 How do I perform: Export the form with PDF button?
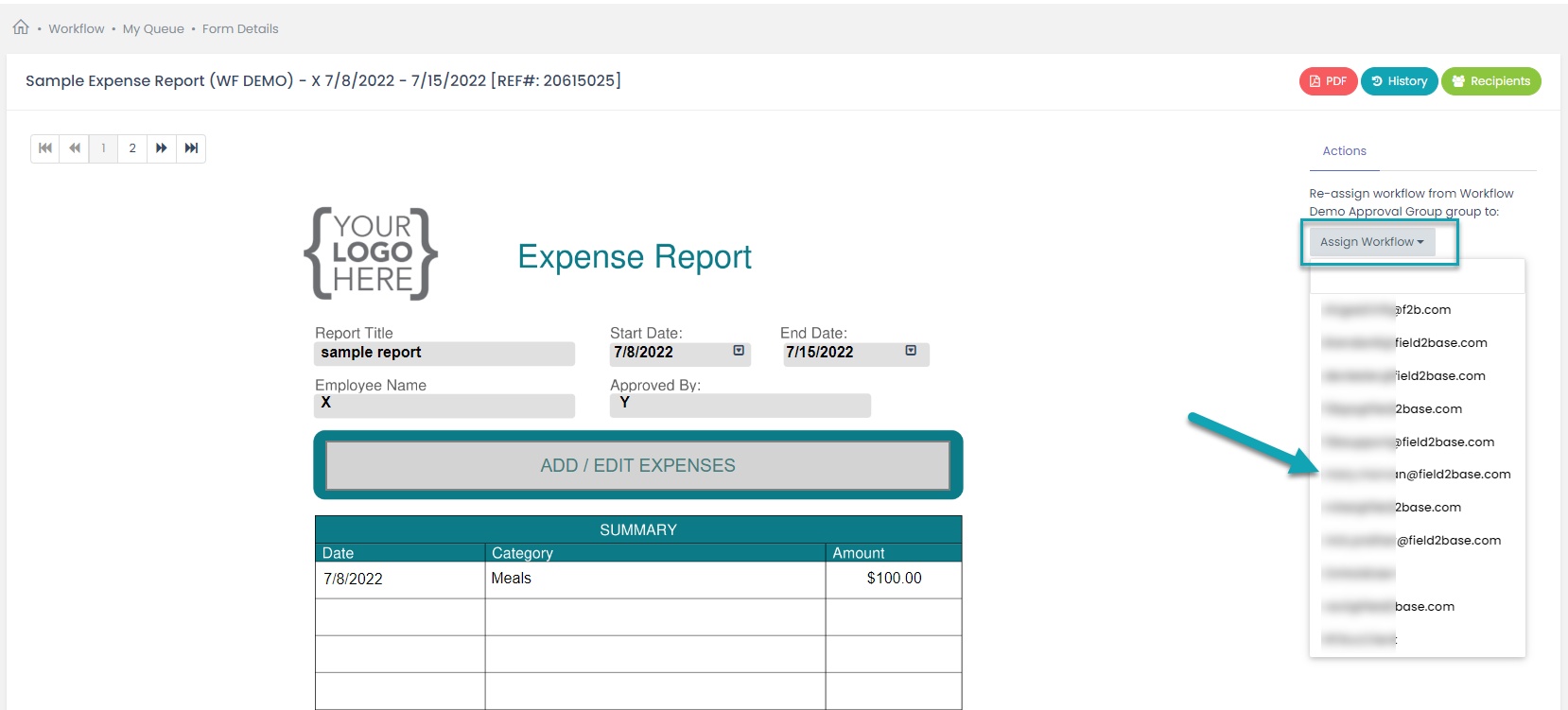click(1328, 81)
